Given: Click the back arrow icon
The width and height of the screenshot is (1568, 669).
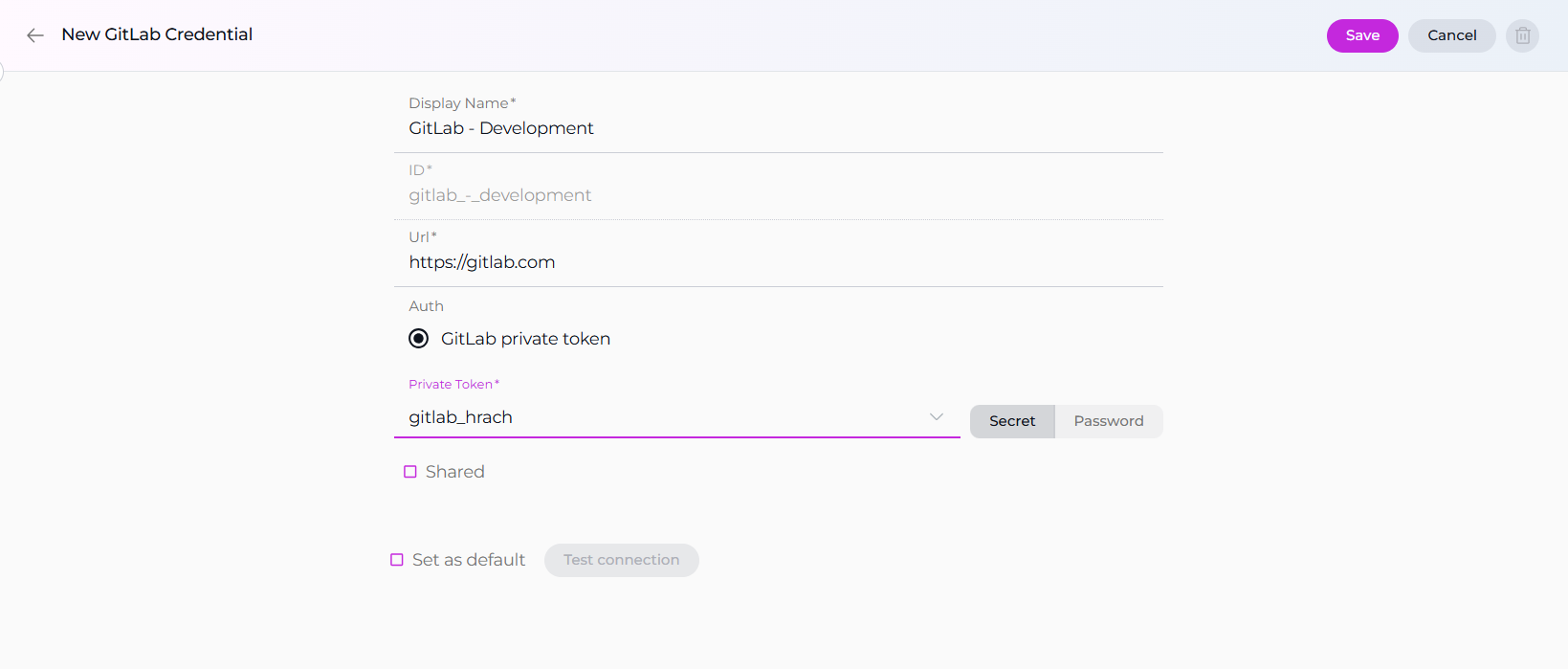Looking at the screenshot, I should point(35,35).
